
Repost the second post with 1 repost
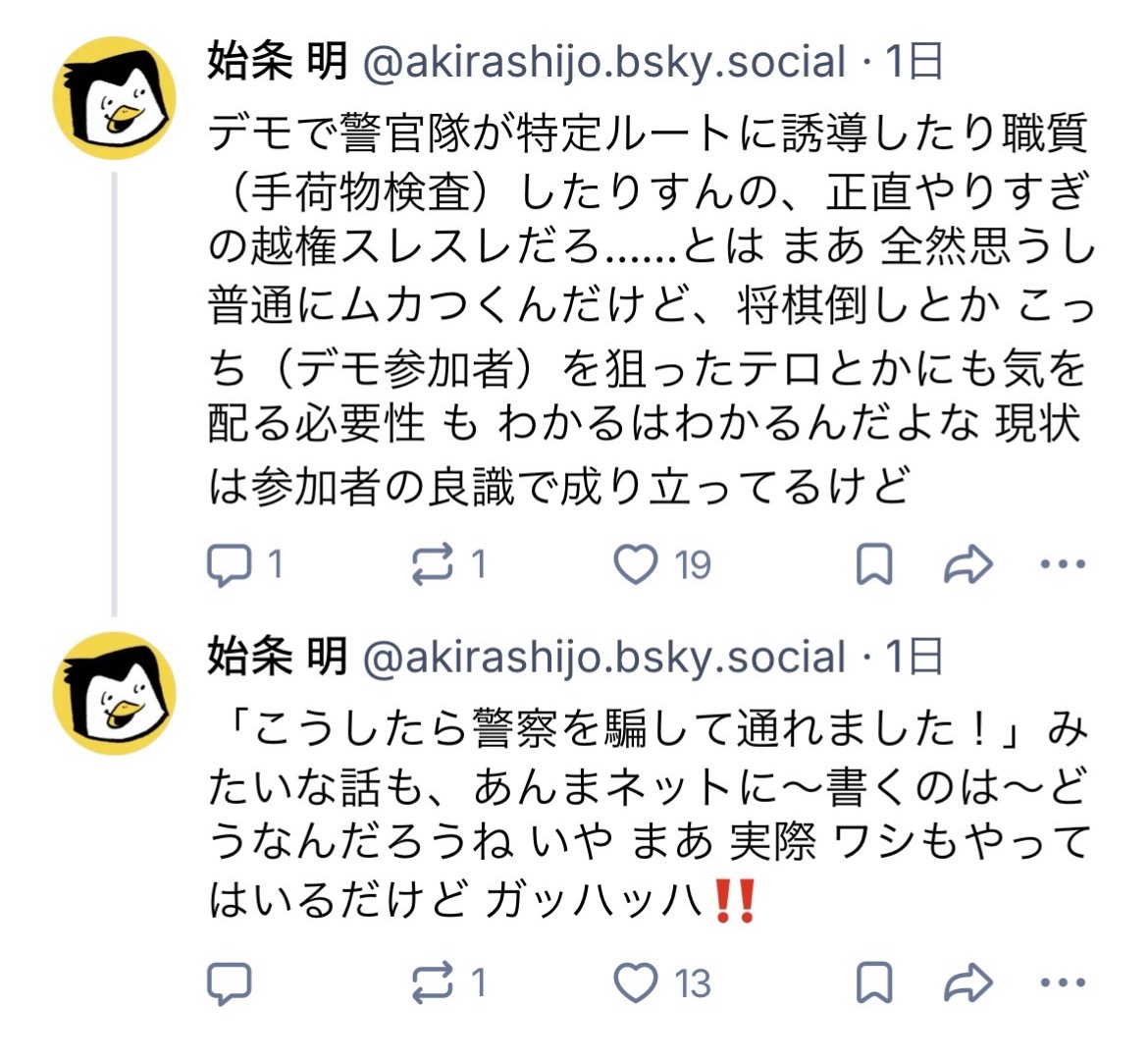(433, 982)
